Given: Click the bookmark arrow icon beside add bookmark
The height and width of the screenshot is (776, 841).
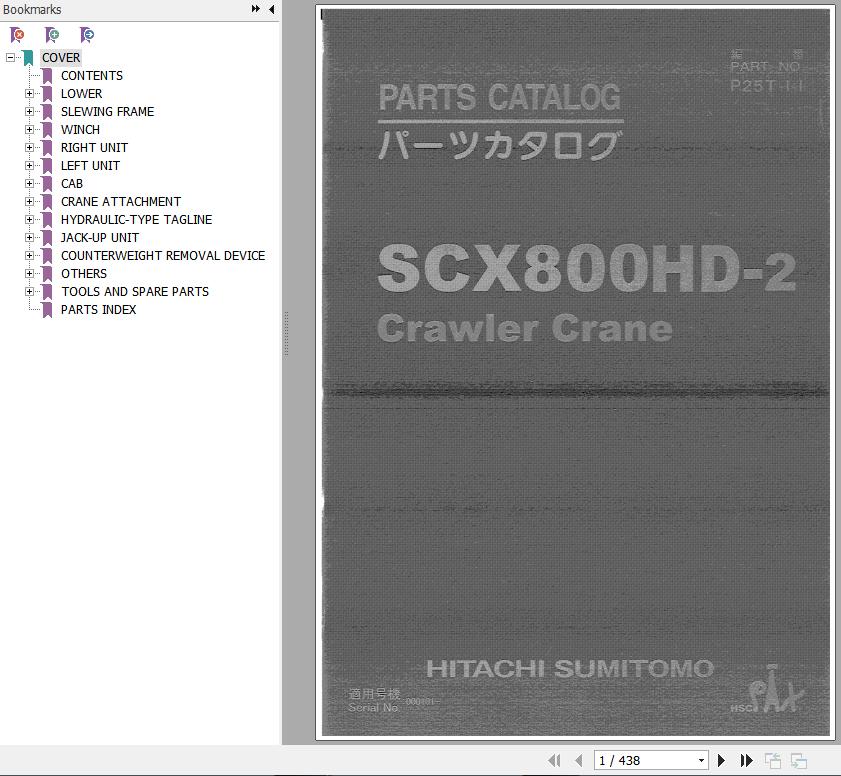Looking at the screenshot, I should pos(87,35).
